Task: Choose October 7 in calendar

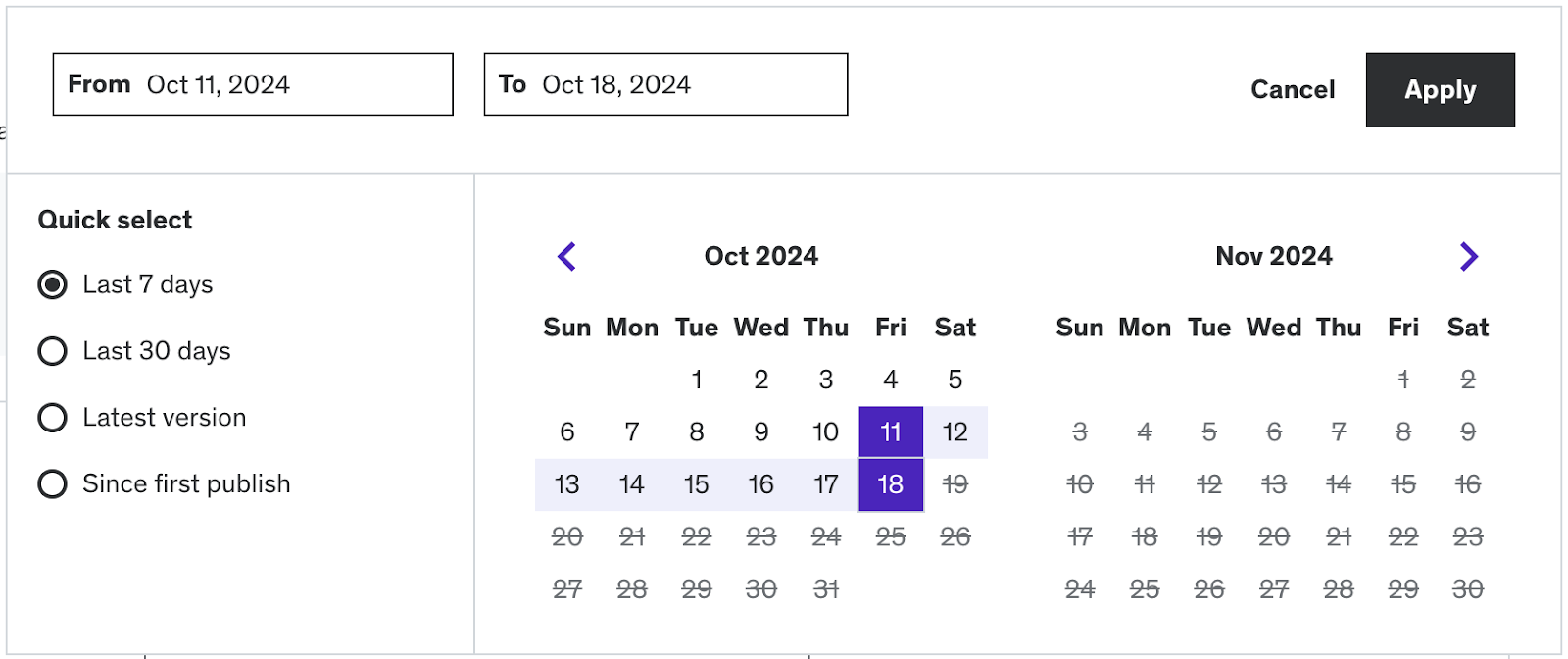Action: click(632, 432)
